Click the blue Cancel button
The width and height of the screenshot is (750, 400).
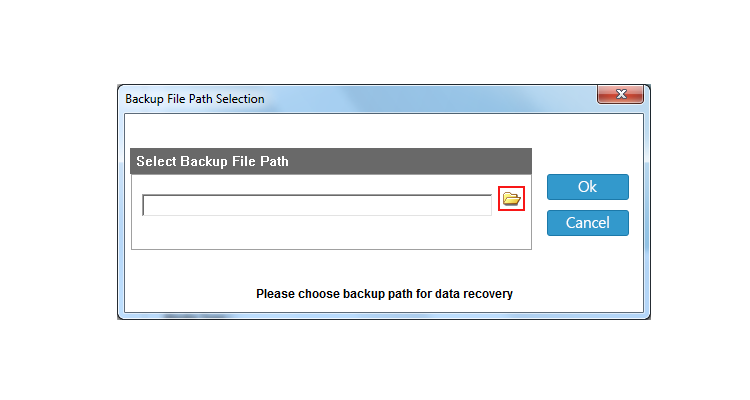588,223
